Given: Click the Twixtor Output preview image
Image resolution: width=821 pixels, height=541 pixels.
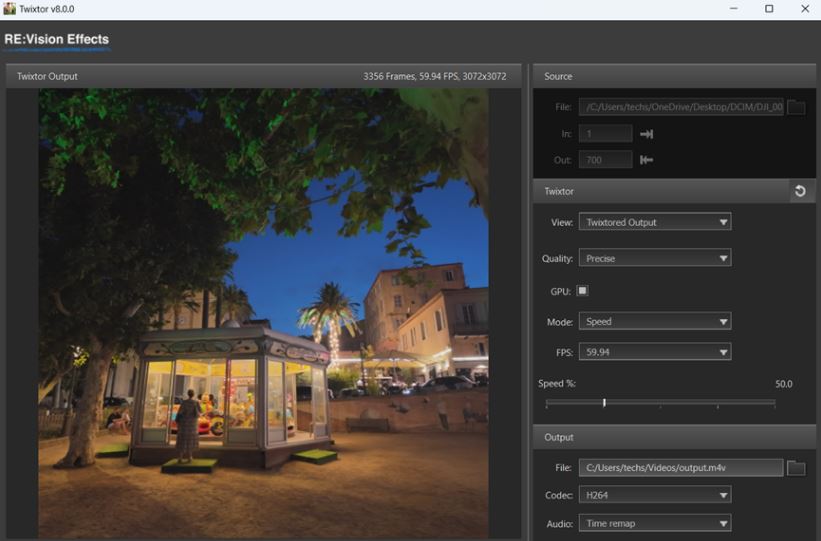Looking at the screenshot, I should click(x=263, y=300).
